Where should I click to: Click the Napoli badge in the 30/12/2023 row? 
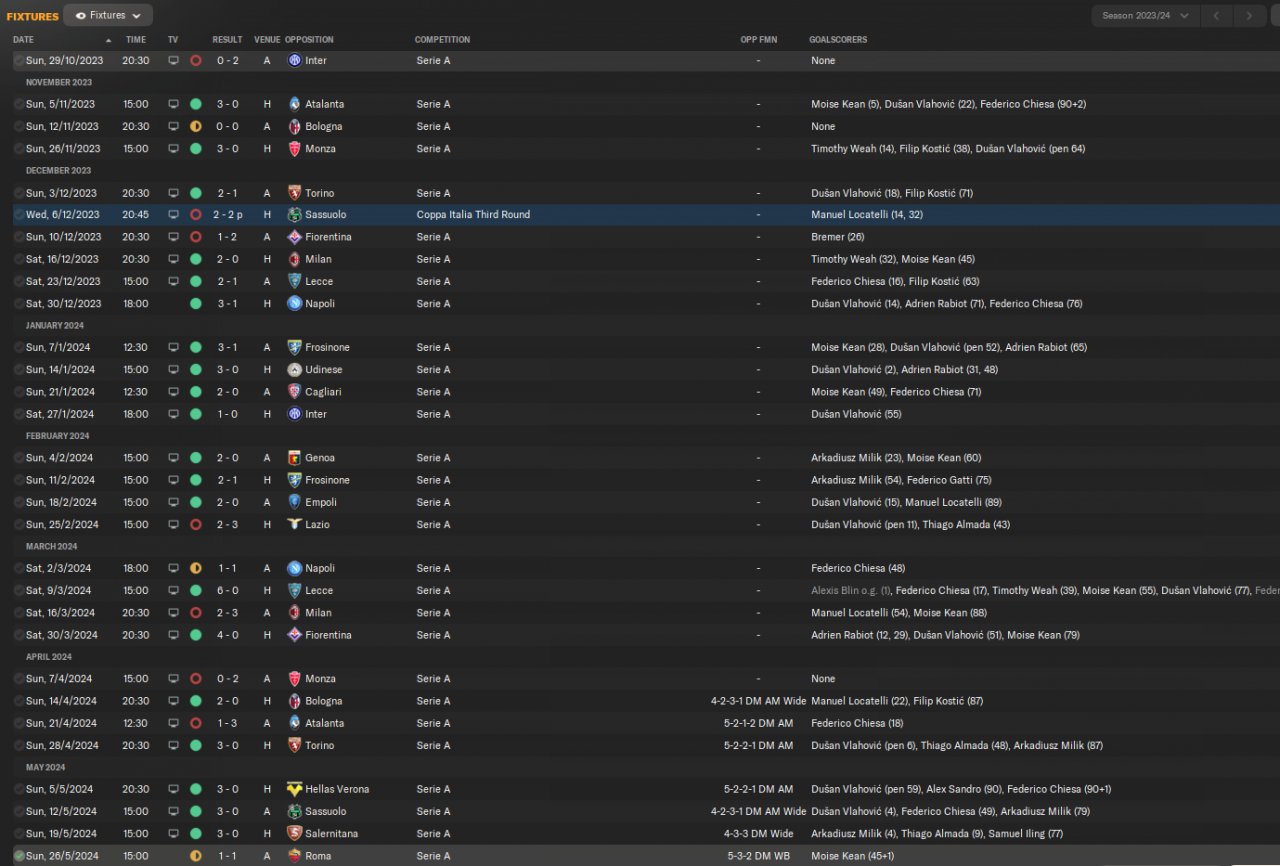click(x=294, y=303)
